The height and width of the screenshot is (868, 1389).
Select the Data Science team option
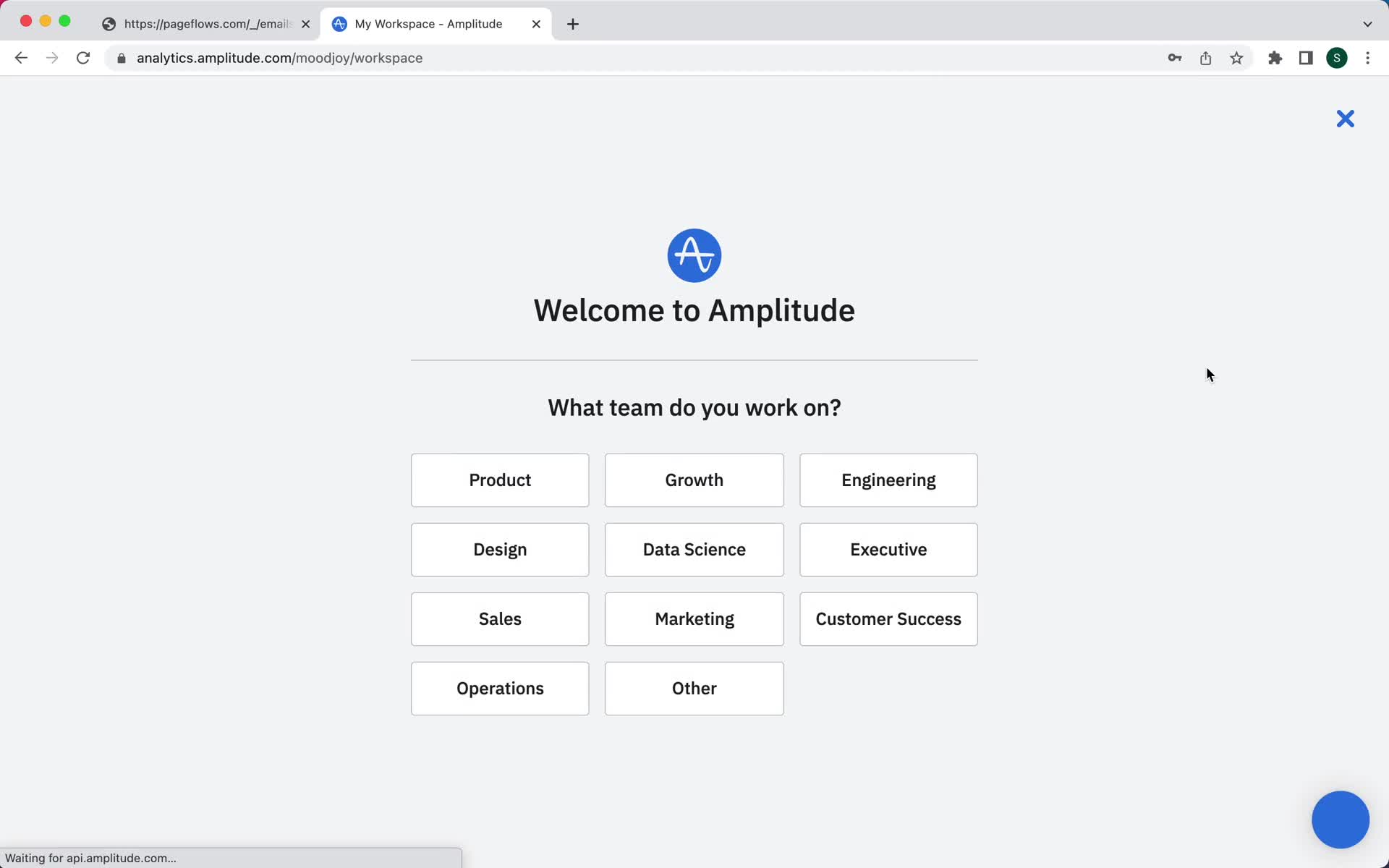click(694, 549)
